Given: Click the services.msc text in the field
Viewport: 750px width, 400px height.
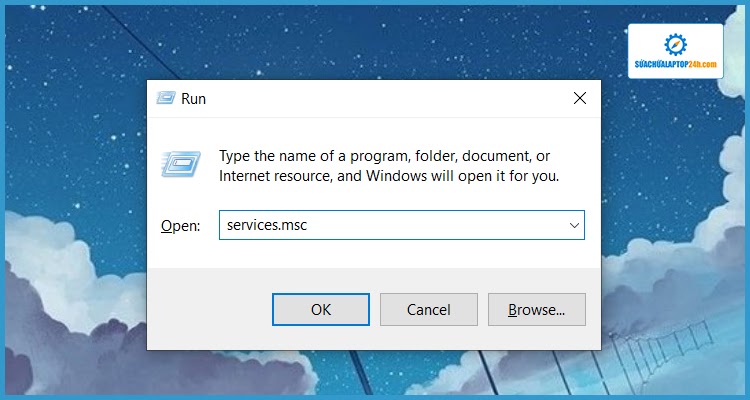Looking at the screenshot, I should [267, 226].
